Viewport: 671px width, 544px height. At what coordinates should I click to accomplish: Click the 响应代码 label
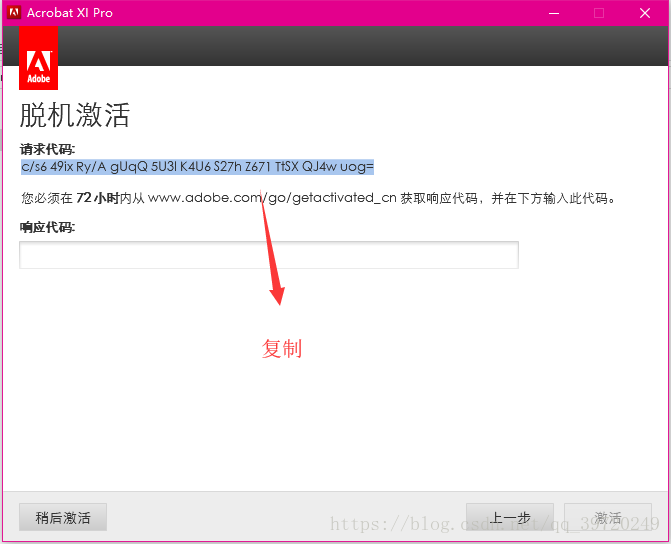point(47,227)
